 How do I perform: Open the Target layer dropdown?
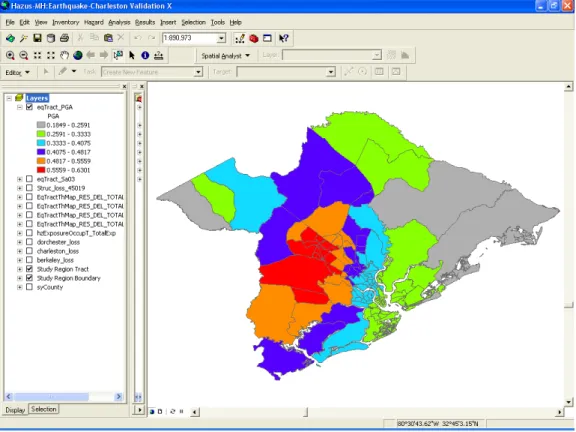point(331,72)
